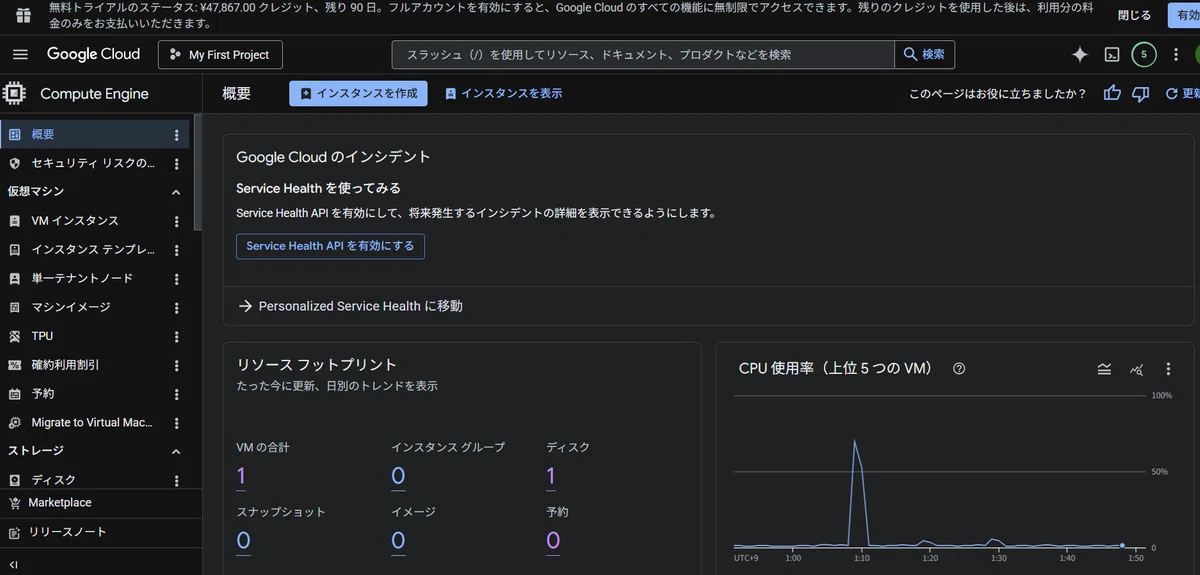The width and height of the screenshot is (1200, 575).
Task: Open more options for インスタンス テンプレート
Action: (x=177, y=251)
